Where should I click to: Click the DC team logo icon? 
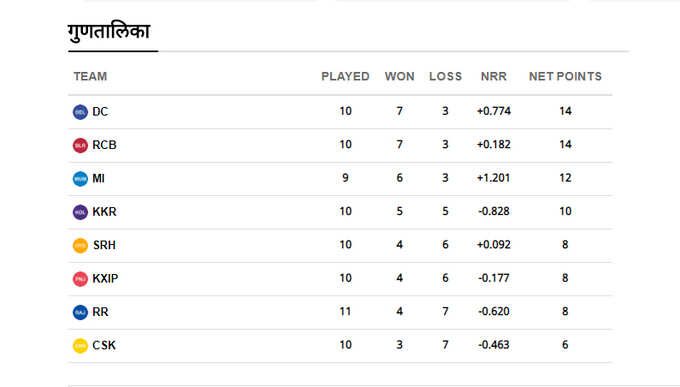coord(80,112)
